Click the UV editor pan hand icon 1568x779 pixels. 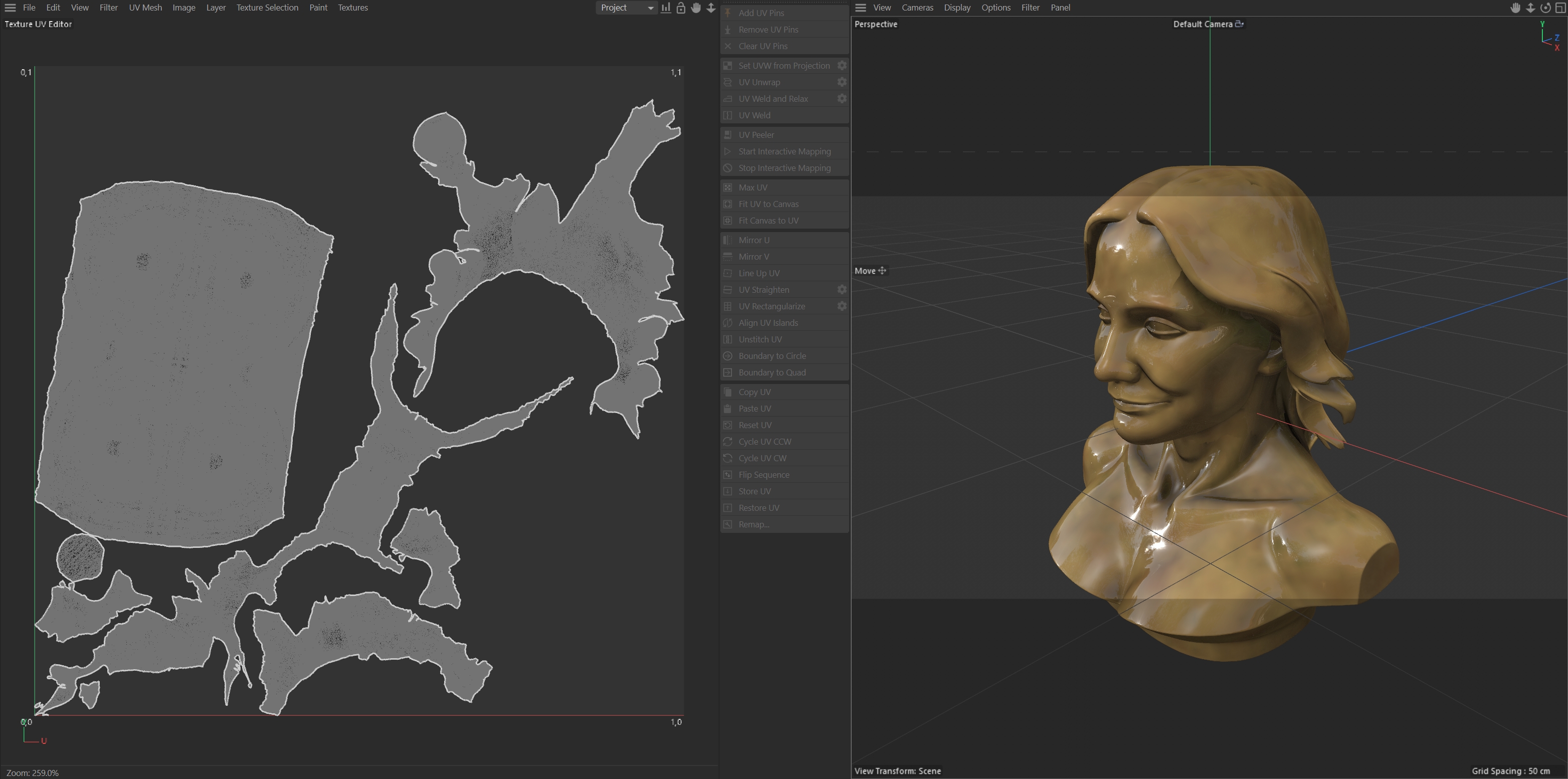click(696, 8)
